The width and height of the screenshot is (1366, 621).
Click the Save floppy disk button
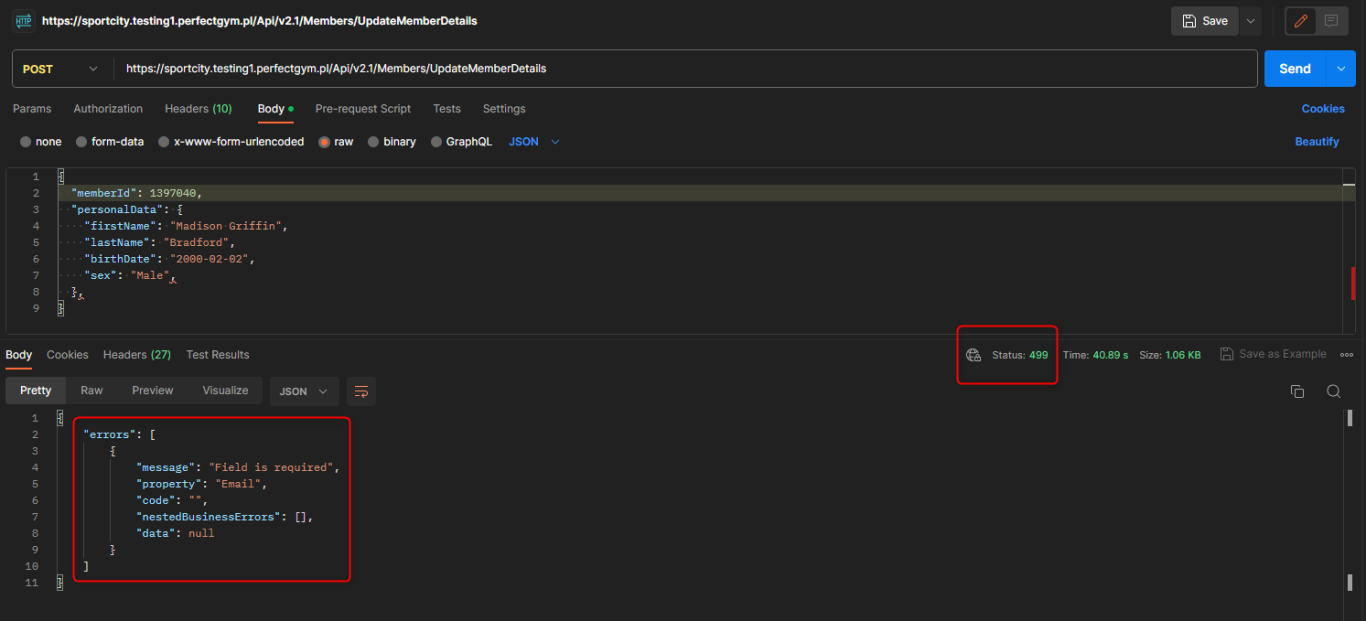[x=1205, y=21]
